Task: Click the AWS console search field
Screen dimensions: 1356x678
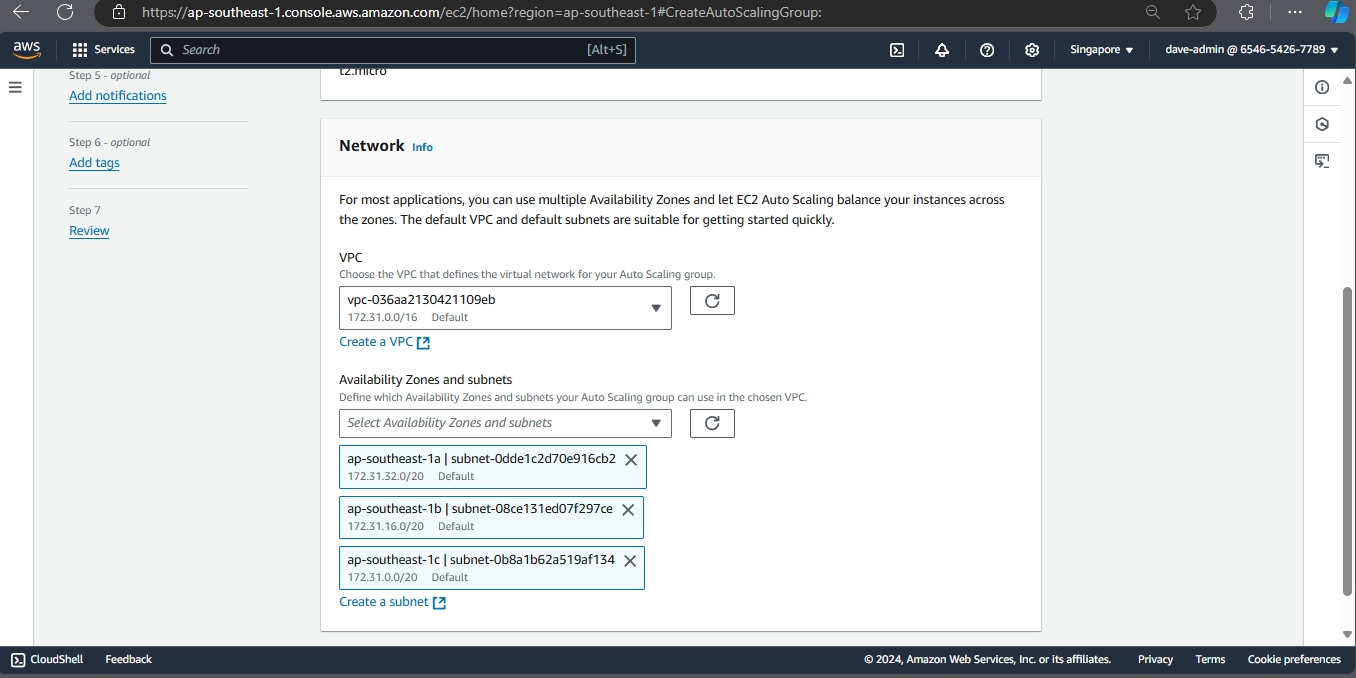Action: [380, 50]
